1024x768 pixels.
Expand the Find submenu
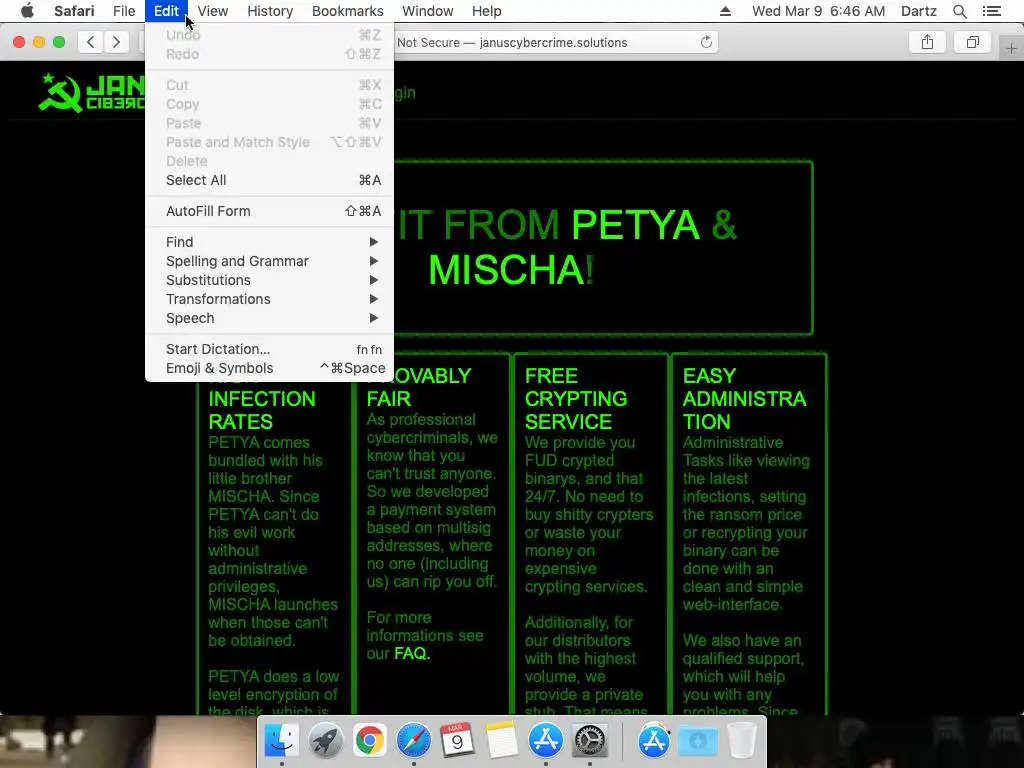270,242
